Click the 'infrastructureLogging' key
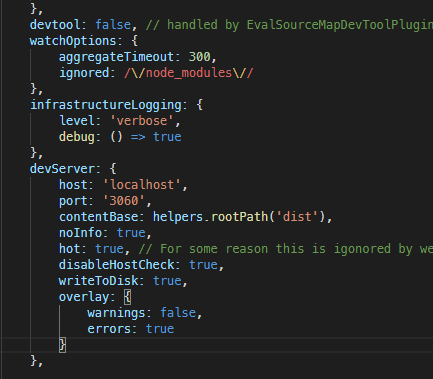The width and height of the screenshot is (433, 379). (106, 105)
